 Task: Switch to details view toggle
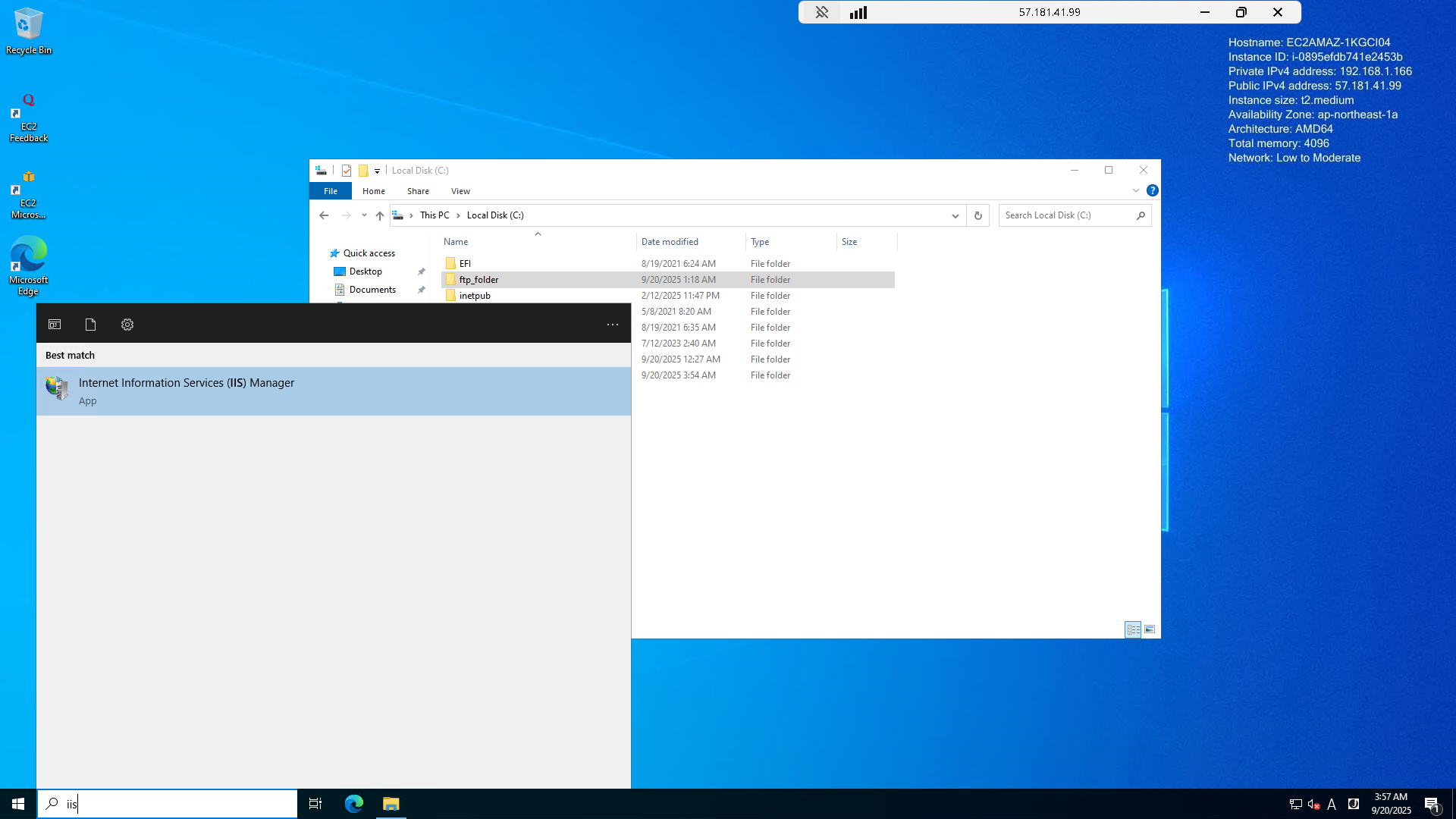click(1133, 629)
